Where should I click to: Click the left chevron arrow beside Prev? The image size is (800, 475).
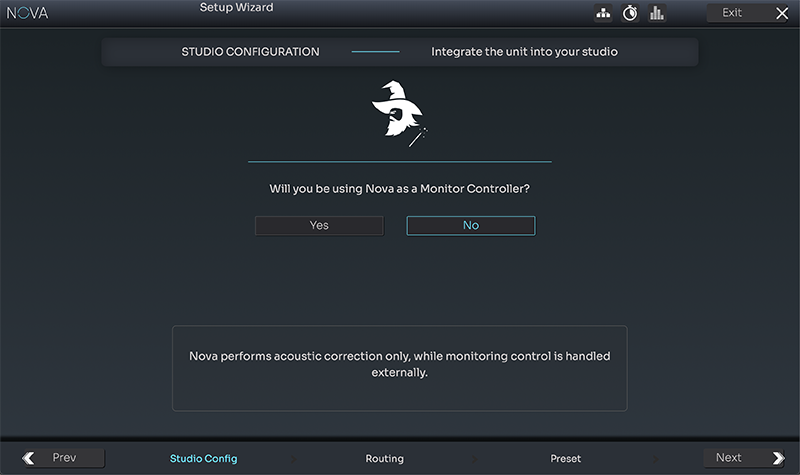pyautogui.click(x=29, y=458)
